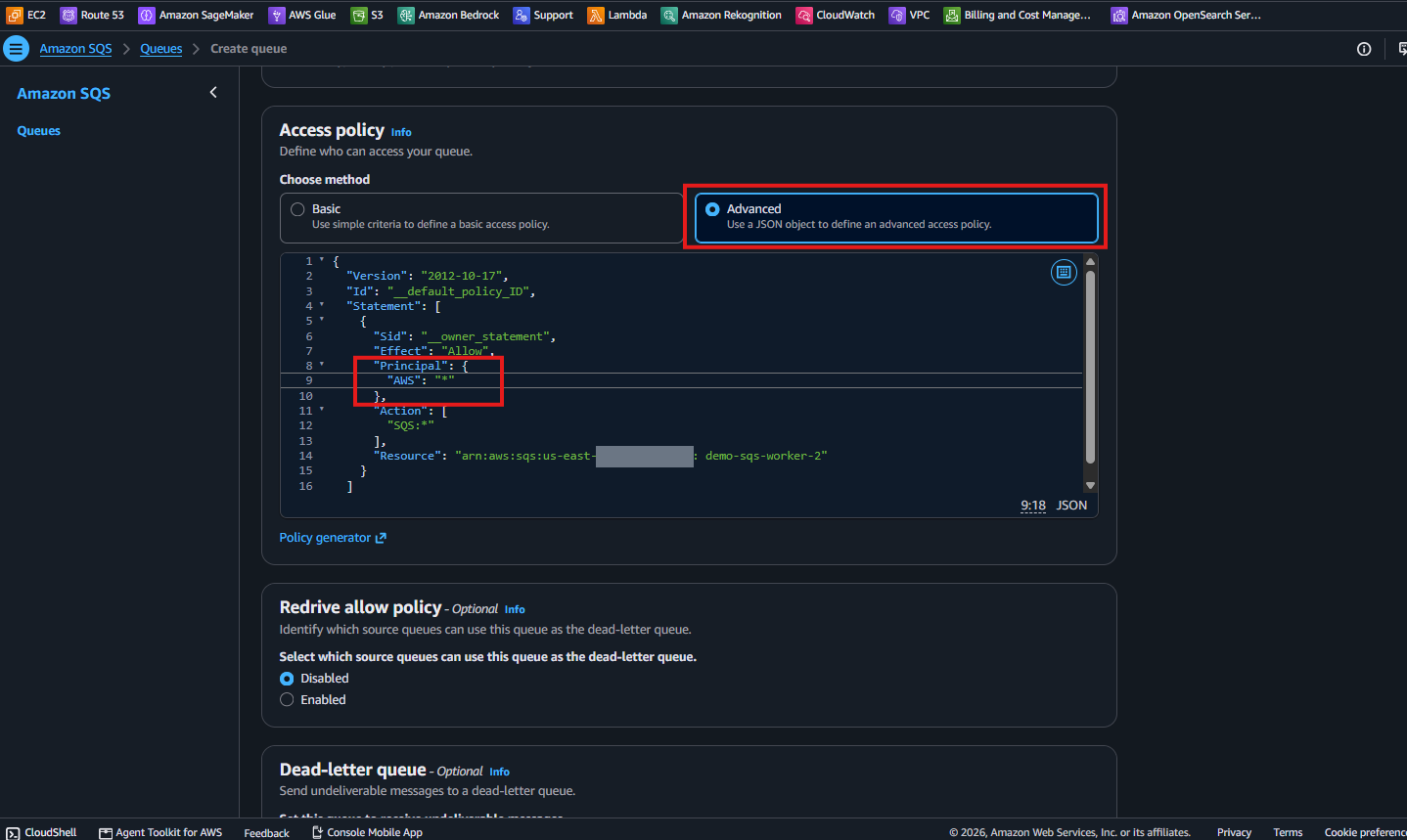
Task: Click the cursor position 9:18 indicator
Action: (x=1033, y=506)
